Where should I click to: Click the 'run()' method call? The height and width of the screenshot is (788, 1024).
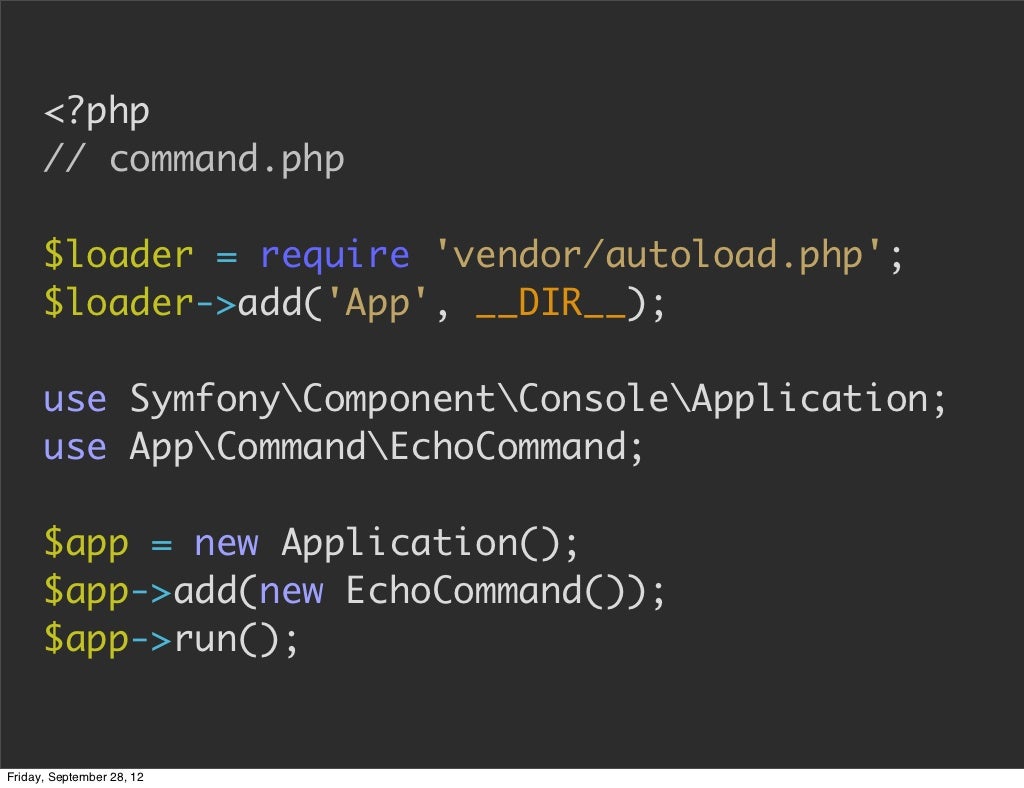pyautogui.click(x=226, y=639)
